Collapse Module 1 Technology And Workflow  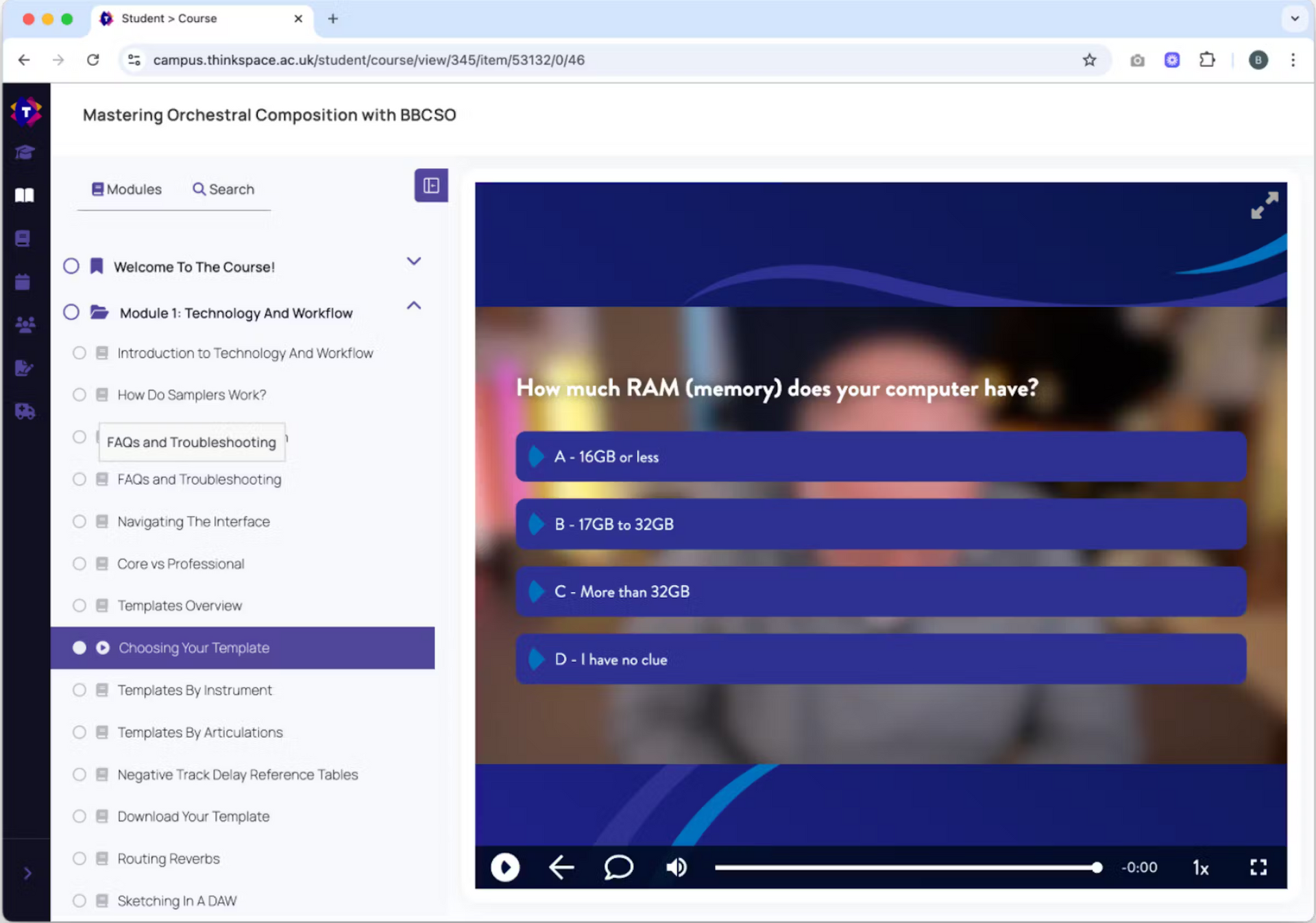413,306
